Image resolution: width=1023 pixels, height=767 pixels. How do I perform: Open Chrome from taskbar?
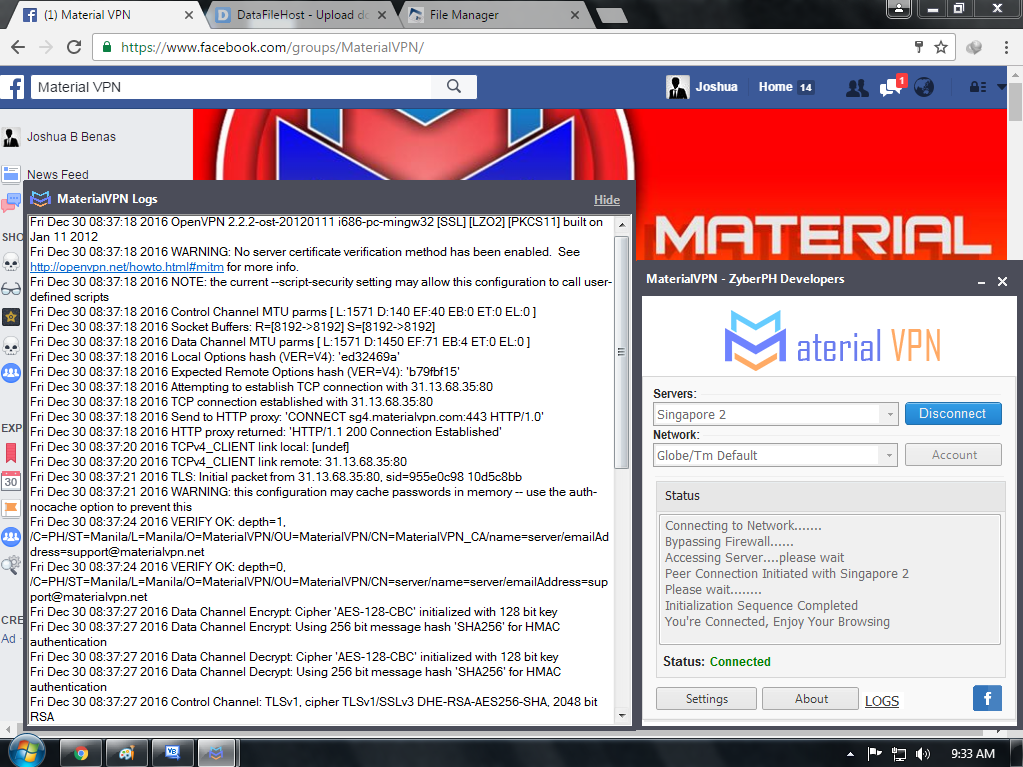(x=81, y=753)
